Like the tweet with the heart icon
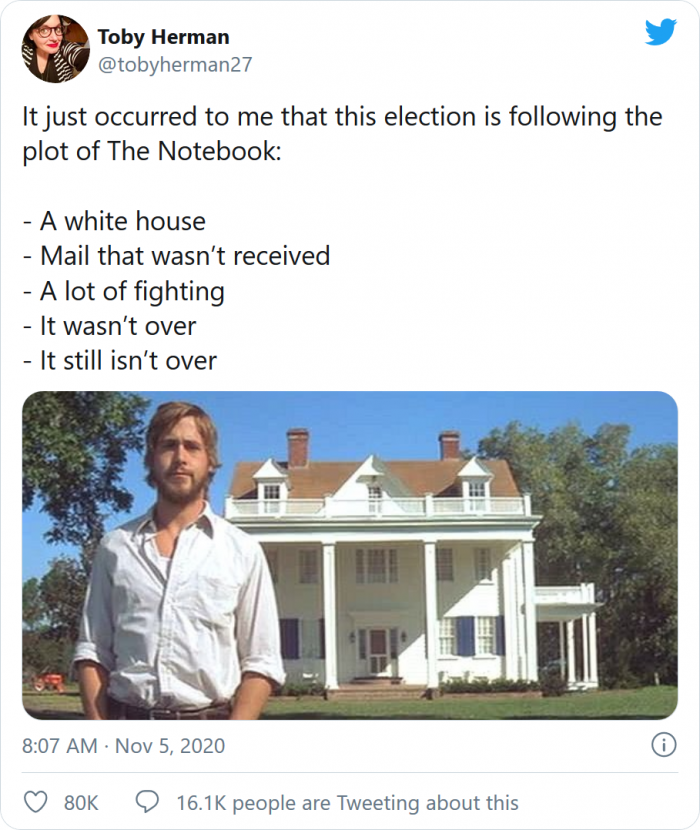 37,802
